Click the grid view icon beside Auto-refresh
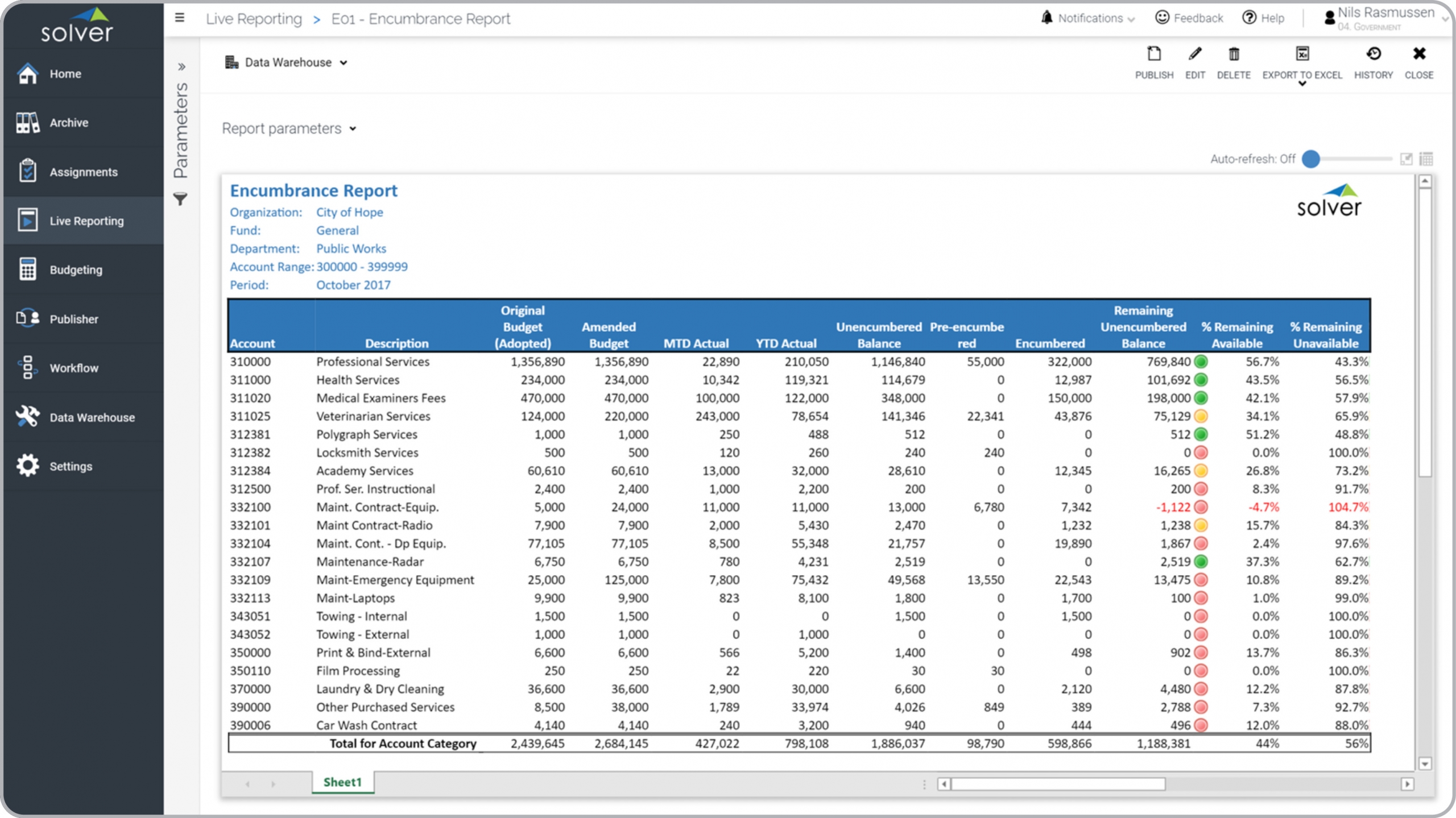1456x818 pixels. pos(1426,159)
